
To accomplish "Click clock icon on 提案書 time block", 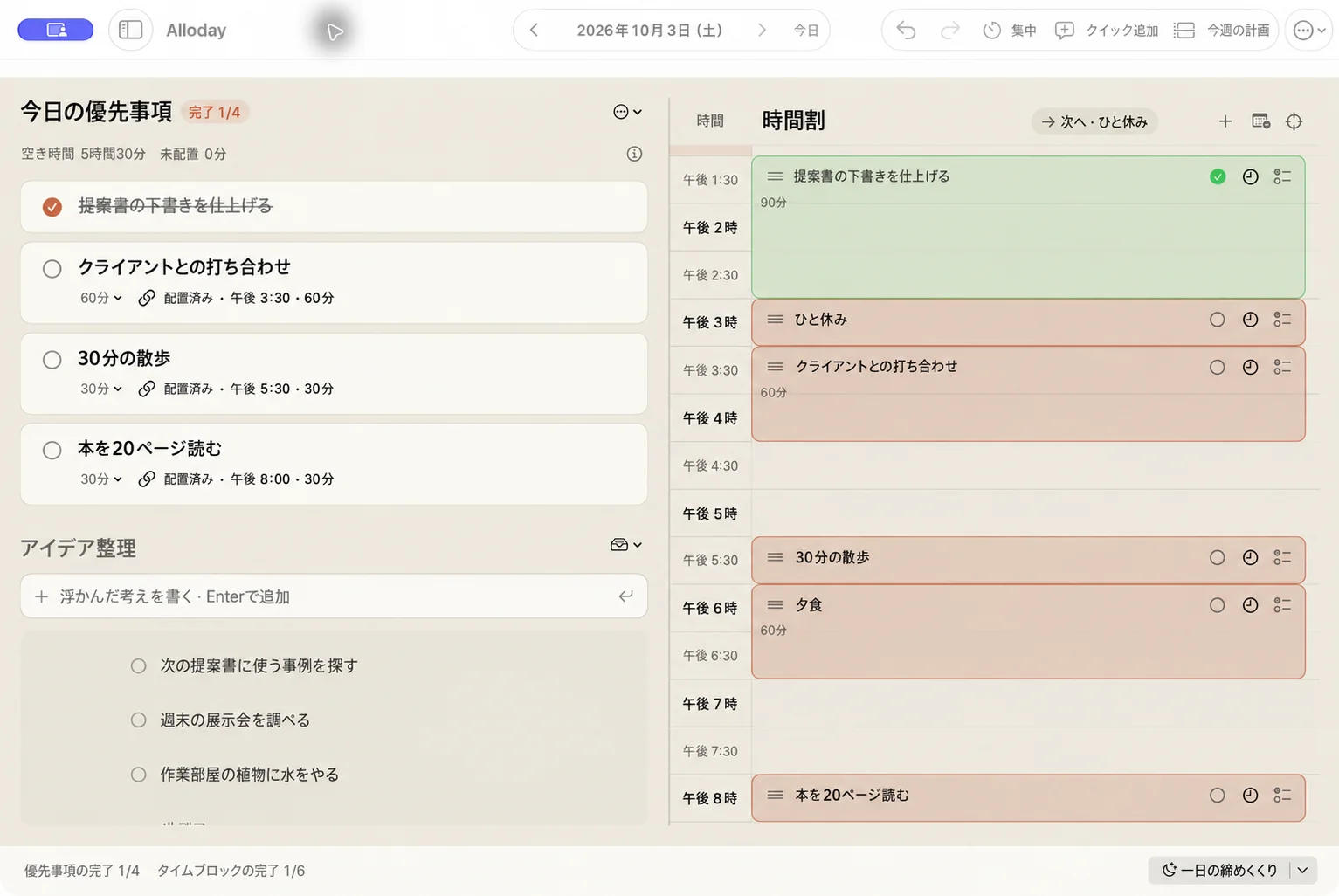I will pos(1251,177).
